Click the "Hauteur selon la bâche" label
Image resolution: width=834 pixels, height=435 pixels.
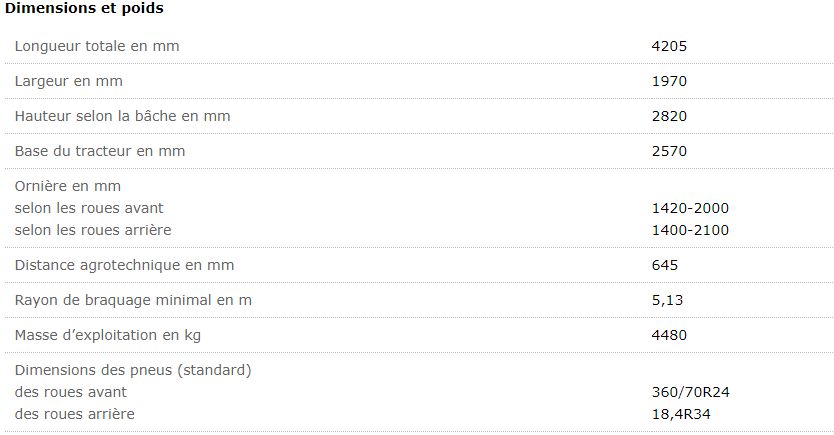point(122,116)
